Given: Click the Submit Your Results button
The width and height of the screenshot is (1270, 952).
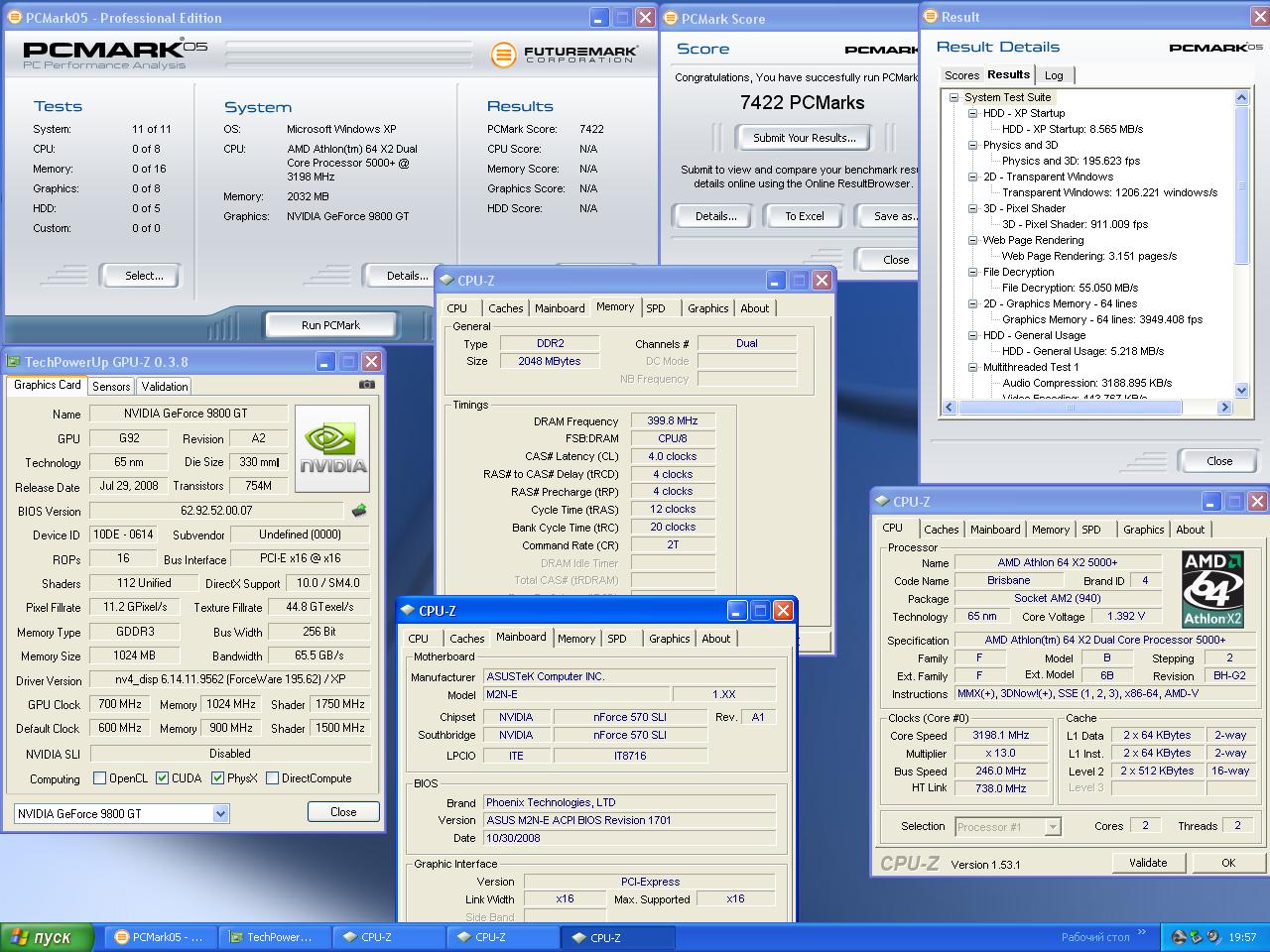Looking at the screenshot, I should point(804,138).
